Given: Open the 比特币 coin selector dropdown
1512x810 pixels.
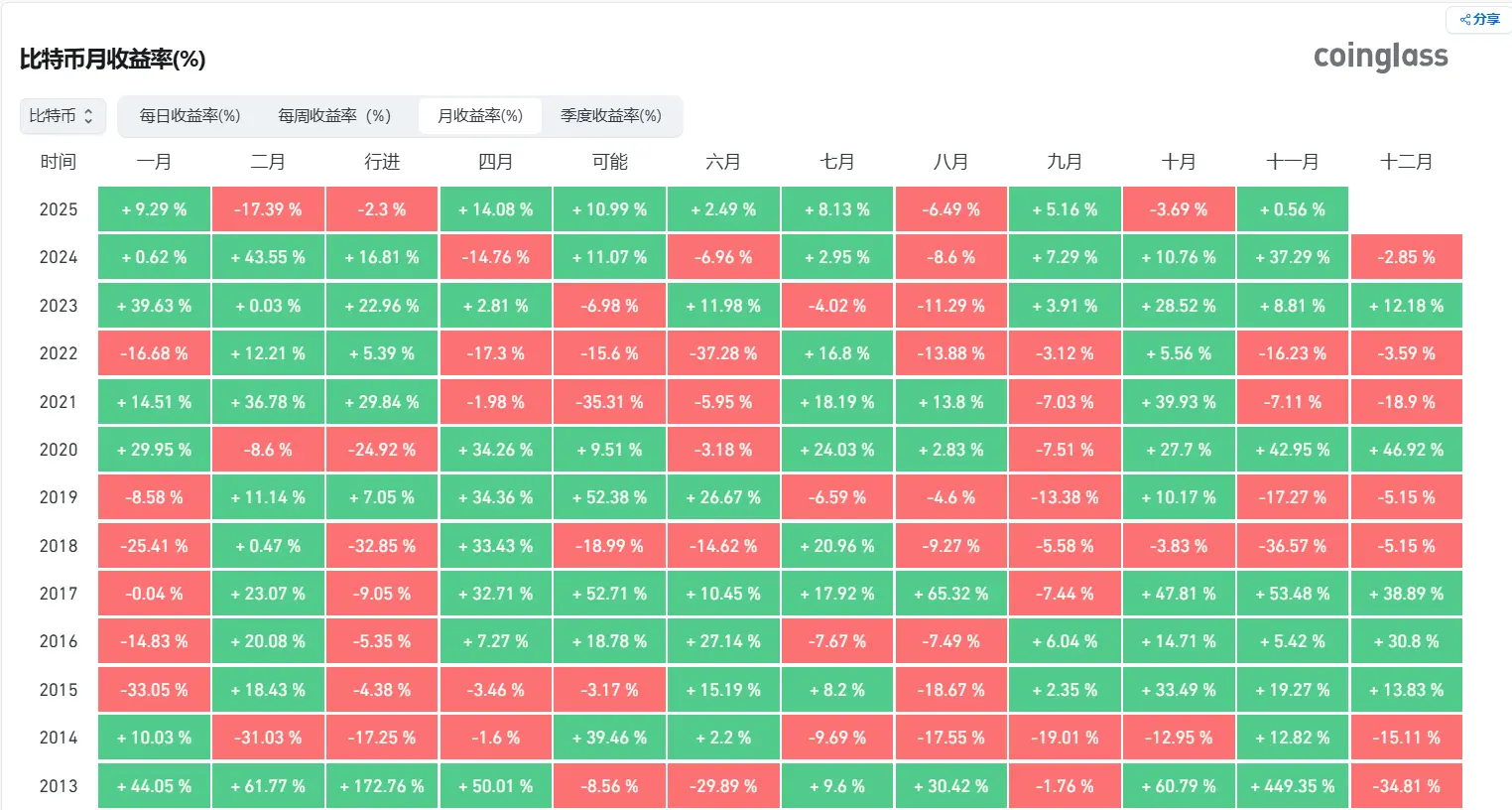Looking at the screenshot, I should (x=62, y=116).
